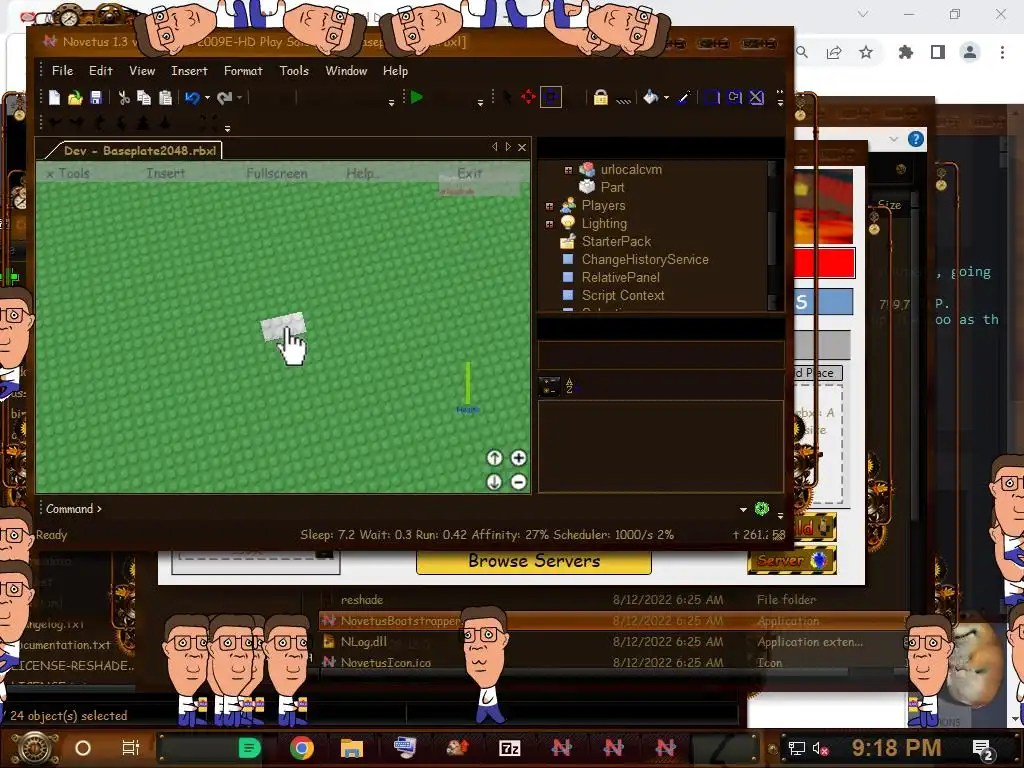Open File Explorer from the taskbar

(351, 748)
